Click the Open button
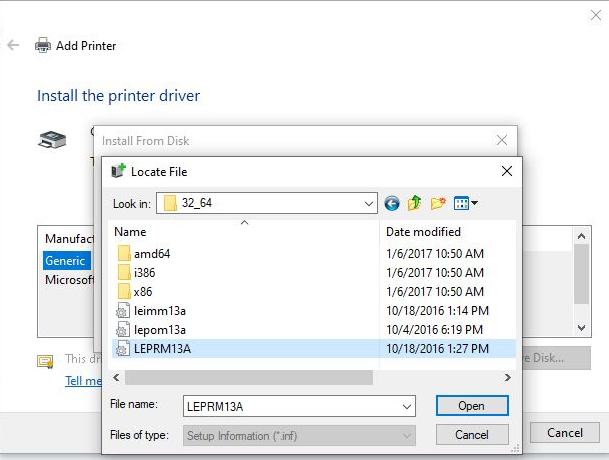Viewport: 609px width, 460px height. point(472,406)
